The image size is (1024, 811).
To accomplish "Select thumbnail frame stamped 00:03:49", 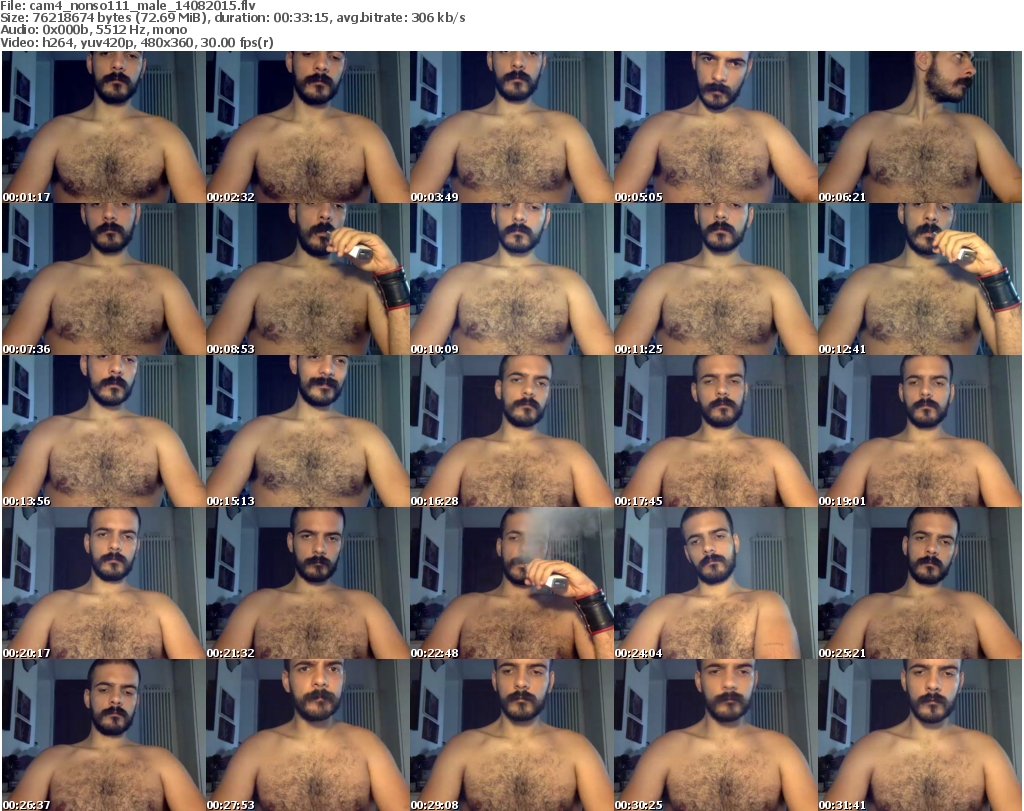I will tap(512, 127).
